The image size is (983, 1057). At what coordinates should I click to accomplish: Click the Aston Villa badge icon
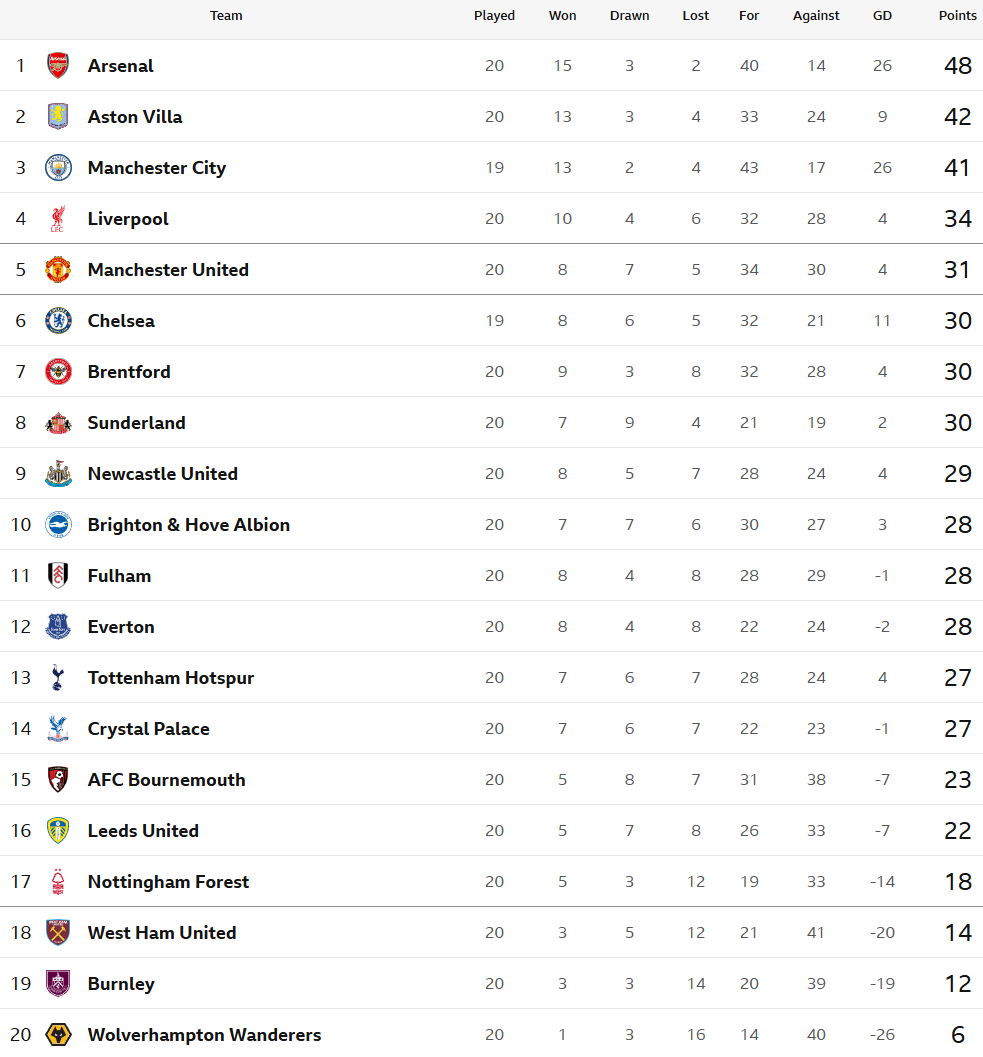58,117
